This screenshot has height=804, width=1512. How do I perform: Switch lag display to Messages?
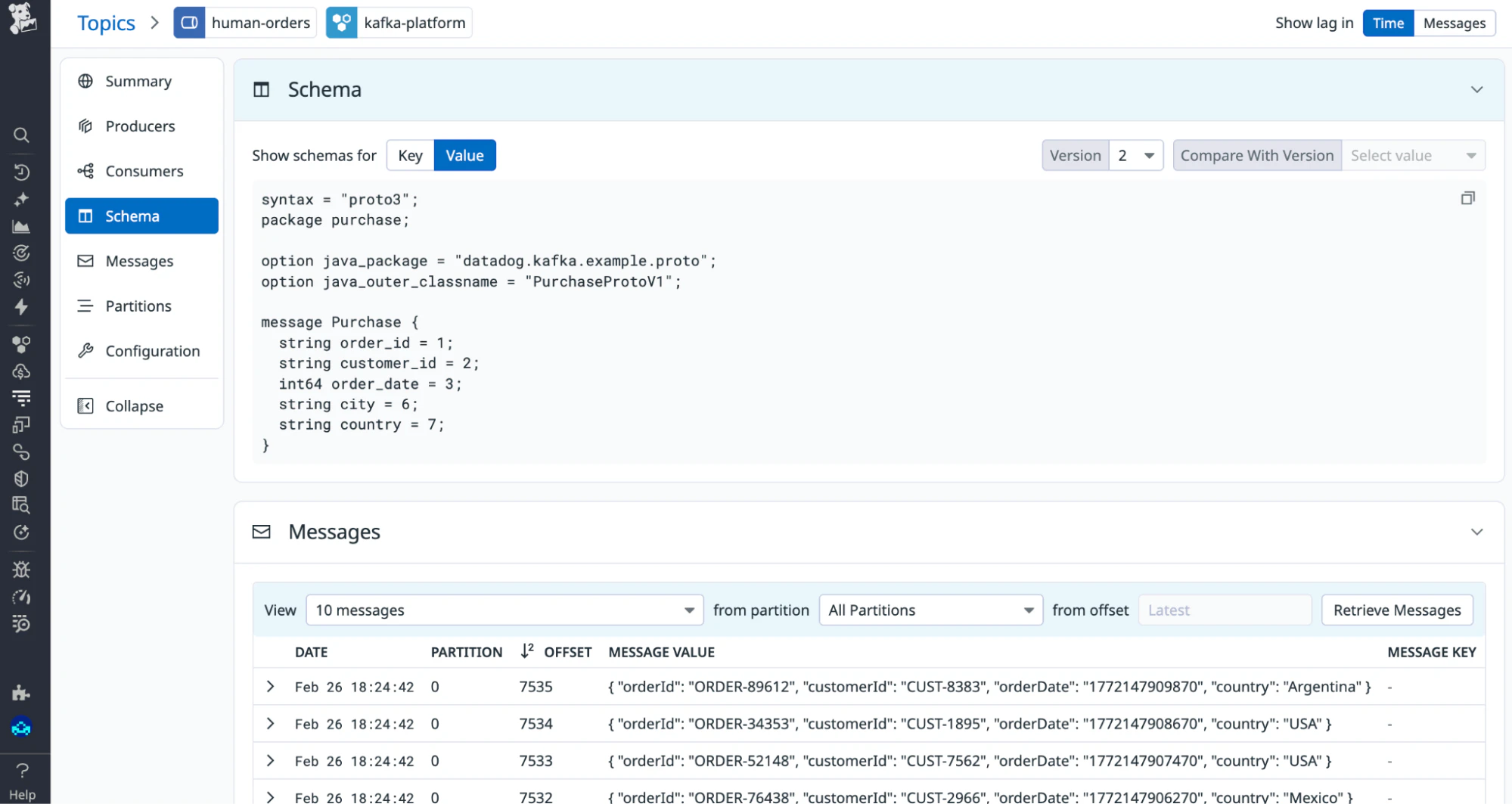point(1454,23)
